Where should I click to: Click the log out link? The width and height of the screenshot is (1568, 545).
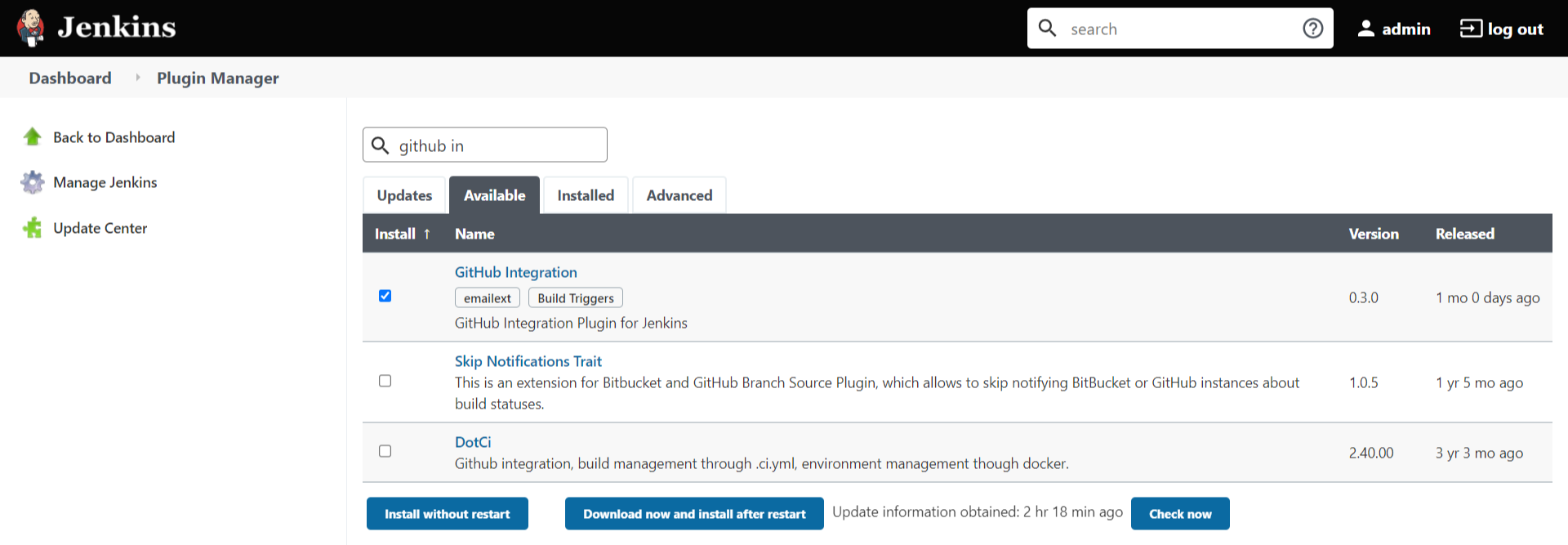[x=1501, y=29]
